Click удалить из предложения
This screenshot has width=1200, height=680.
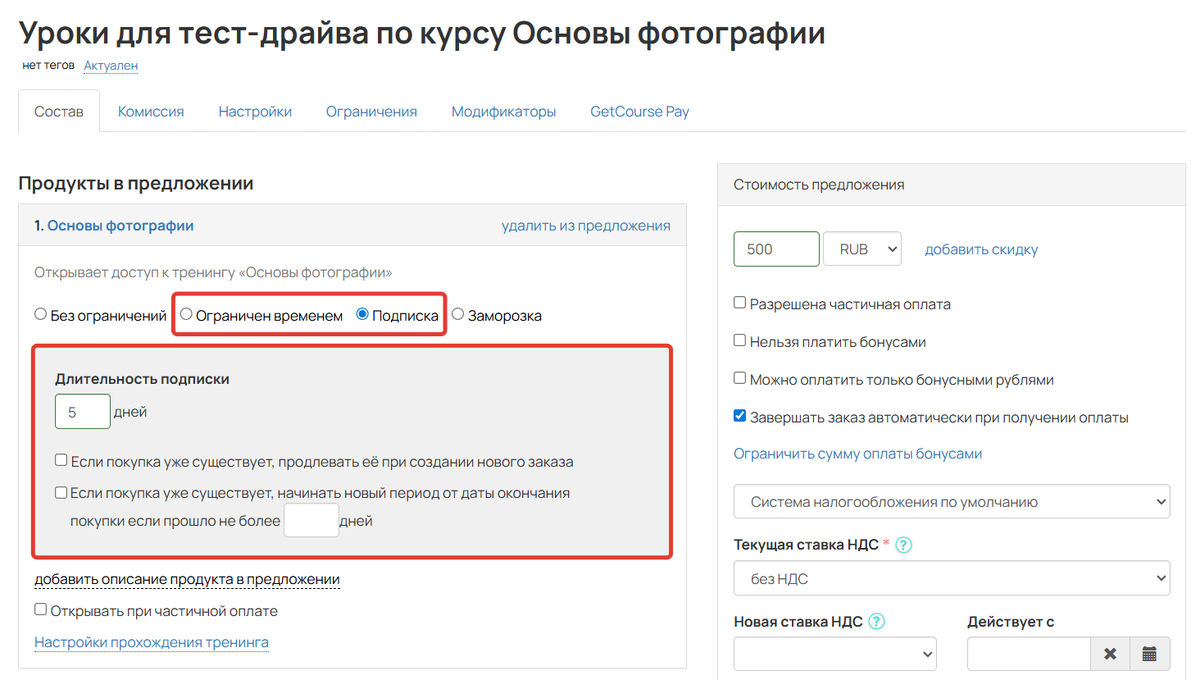coord(586,225)
